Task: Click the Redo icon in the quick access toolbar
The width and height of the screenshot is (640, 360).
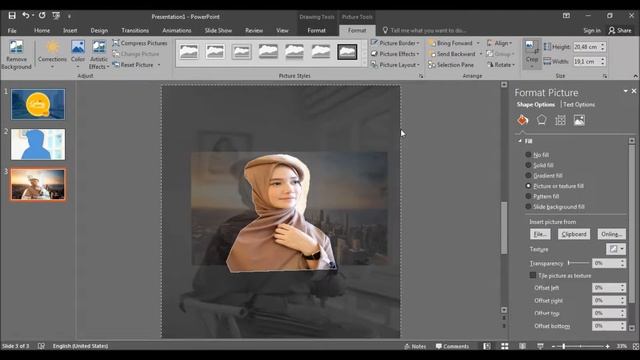Action: coord(42,16)
